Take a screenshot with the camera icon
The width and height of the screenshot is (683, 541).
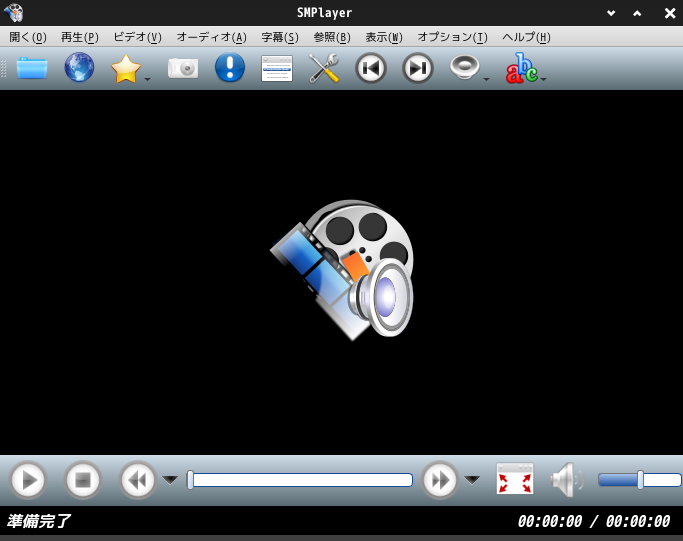[183, 68]
